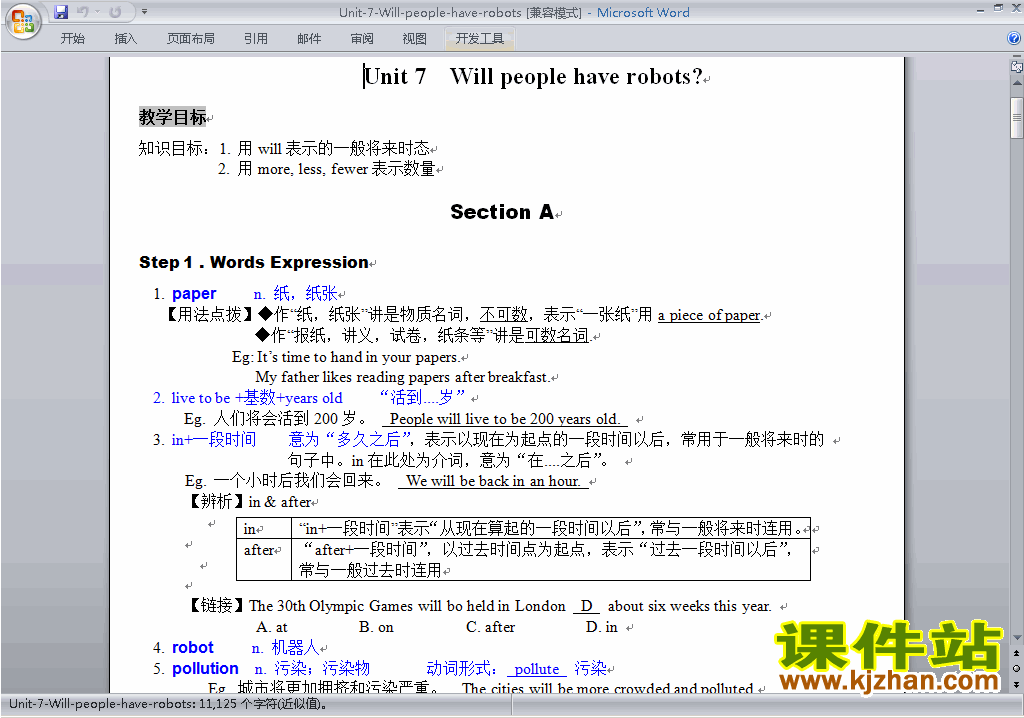
Task: Save the document with the floppy icon
Action: click(x=61, y=12)
